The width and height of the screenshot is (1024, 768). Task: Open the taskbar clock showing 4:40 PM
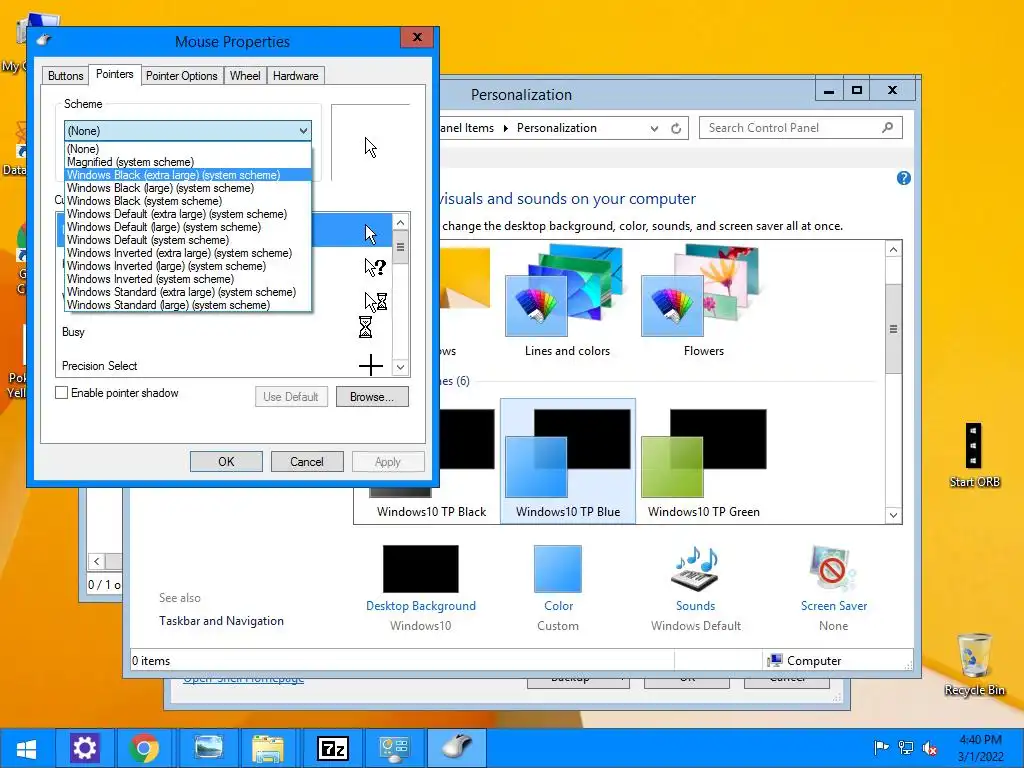(x=980, y=748)
